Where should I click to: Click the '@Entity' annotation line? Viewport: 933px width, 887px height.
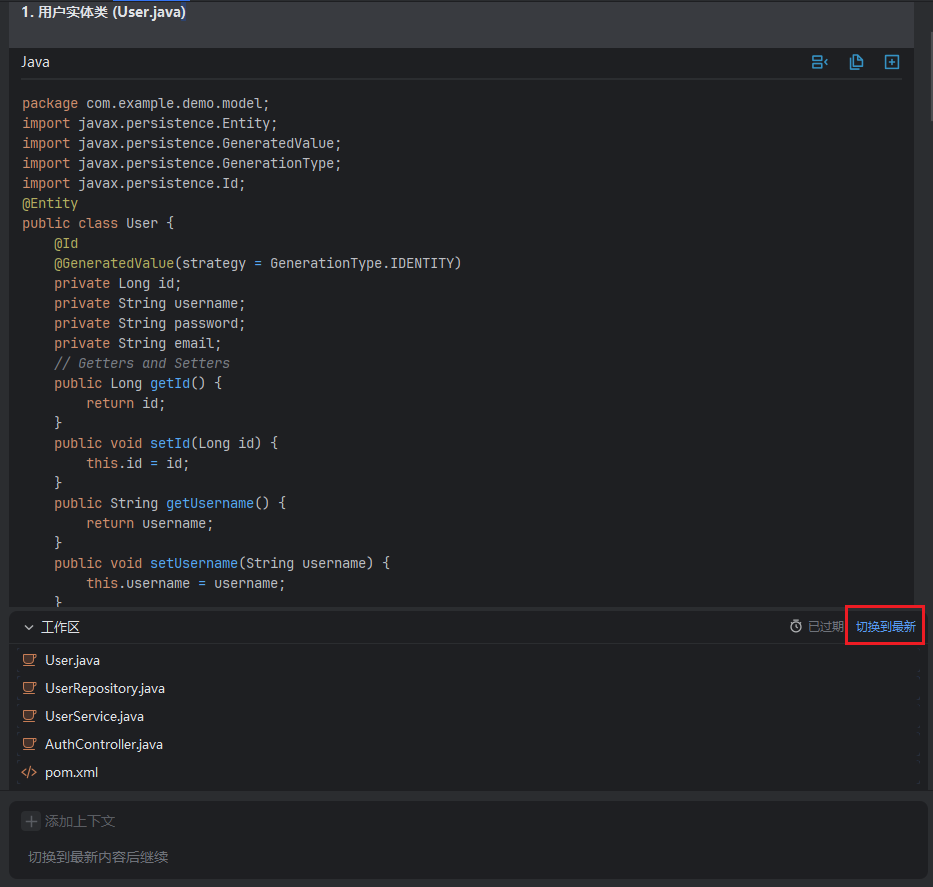click(x=50, y=203)
